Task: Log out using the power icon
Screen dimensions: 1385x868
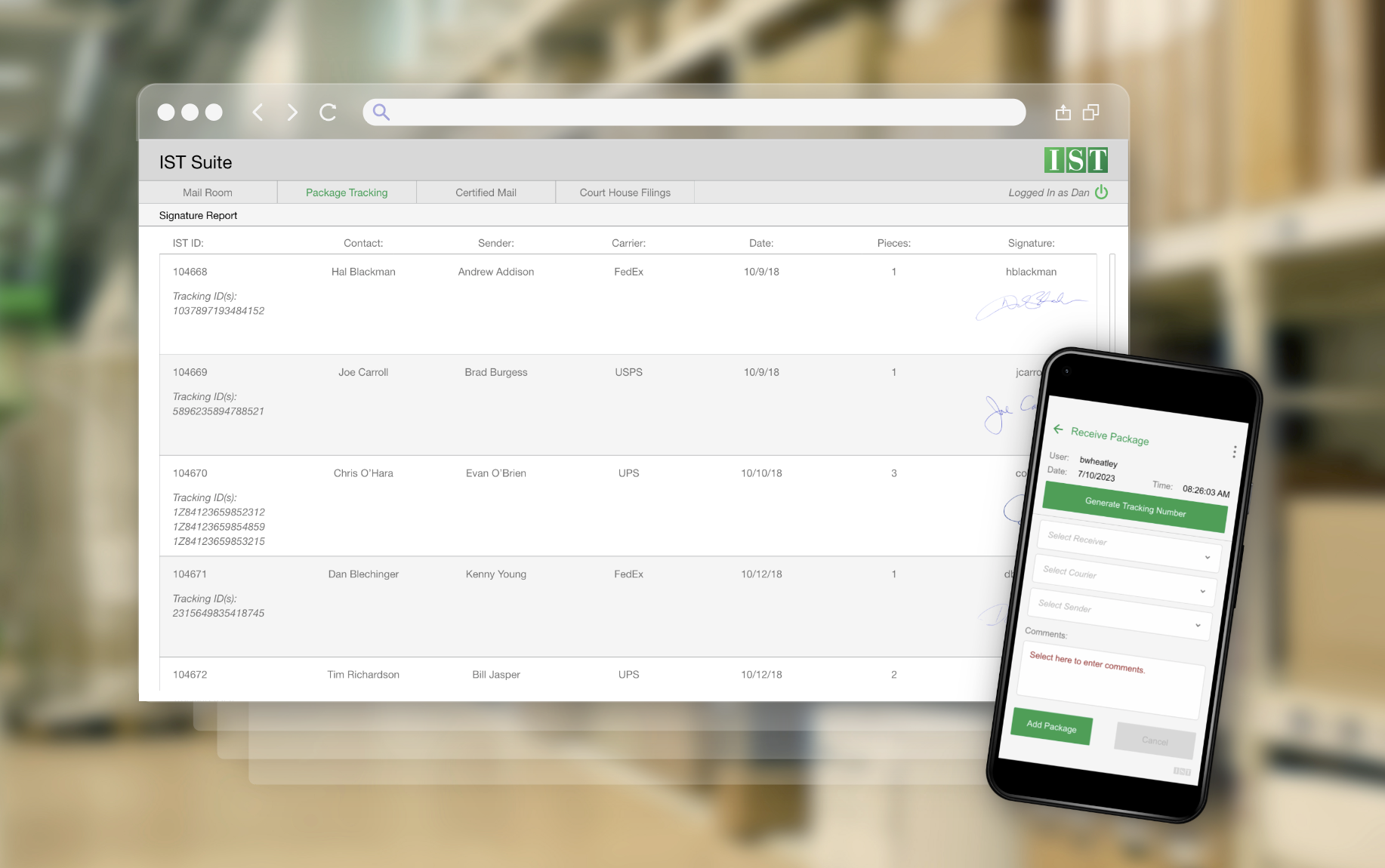Action: [x=1102, y=192]
